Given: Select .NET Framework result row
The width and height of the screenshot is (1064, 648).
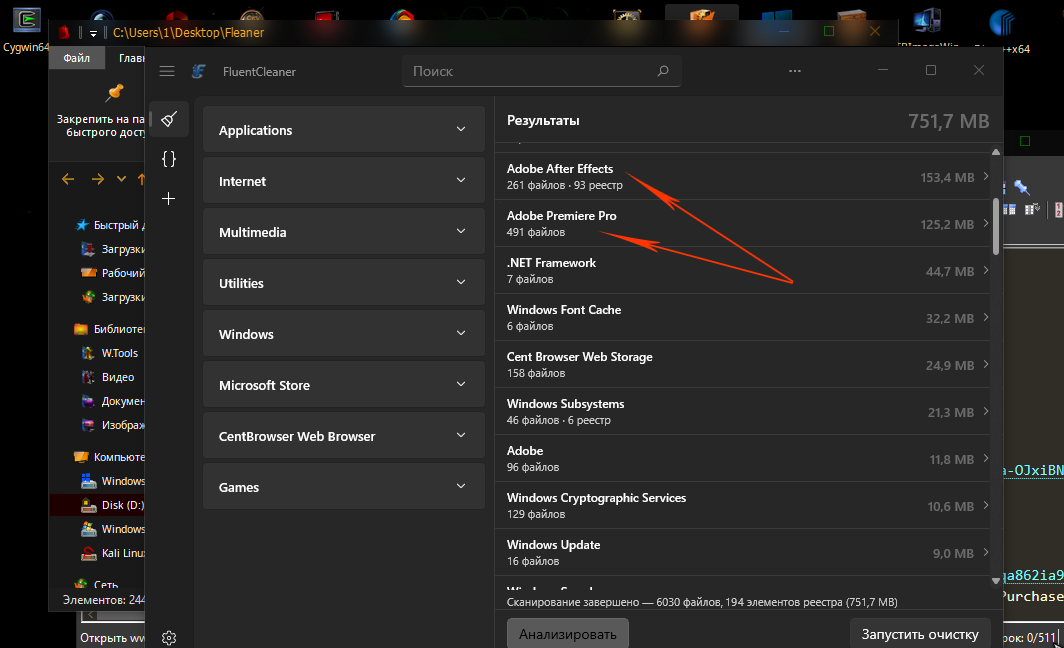Looking at the screenshot, I should tap(742, 270).
